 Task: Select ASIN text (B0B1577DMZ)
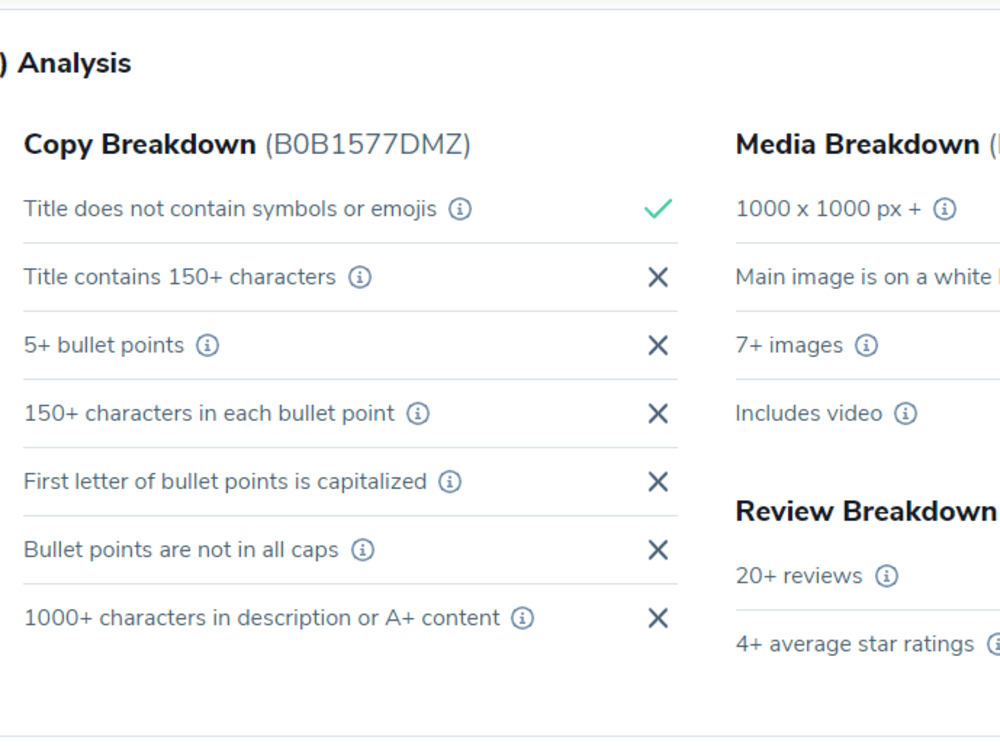368,145
